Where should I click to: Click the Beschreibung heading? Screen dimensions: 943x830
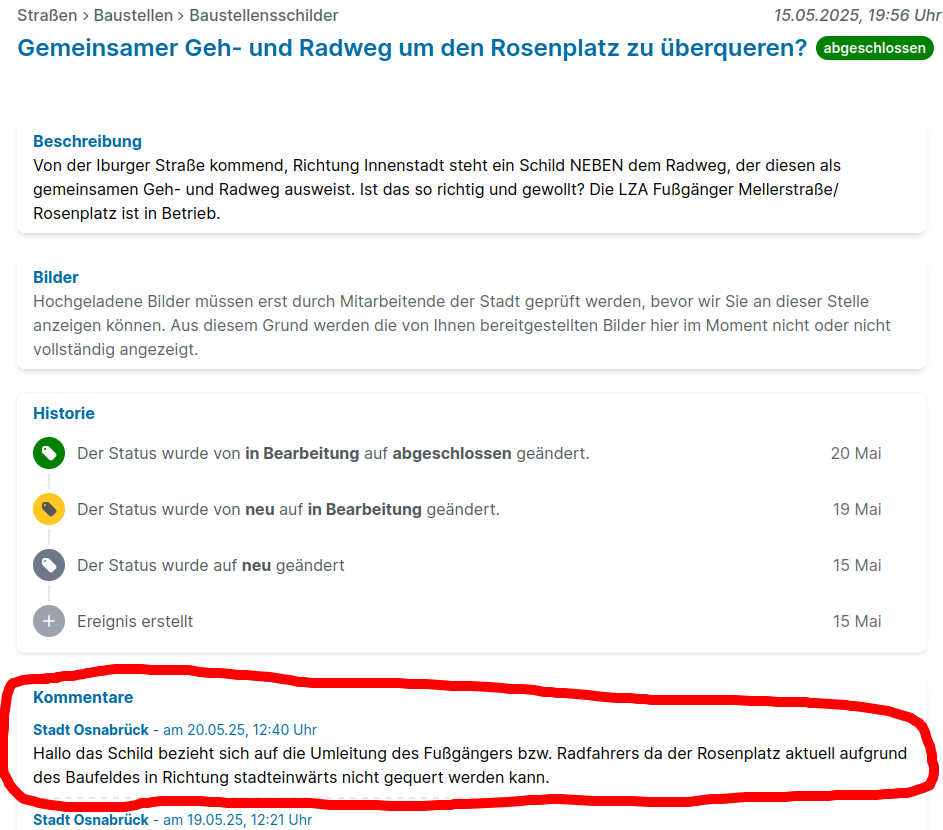pos(87,141)
